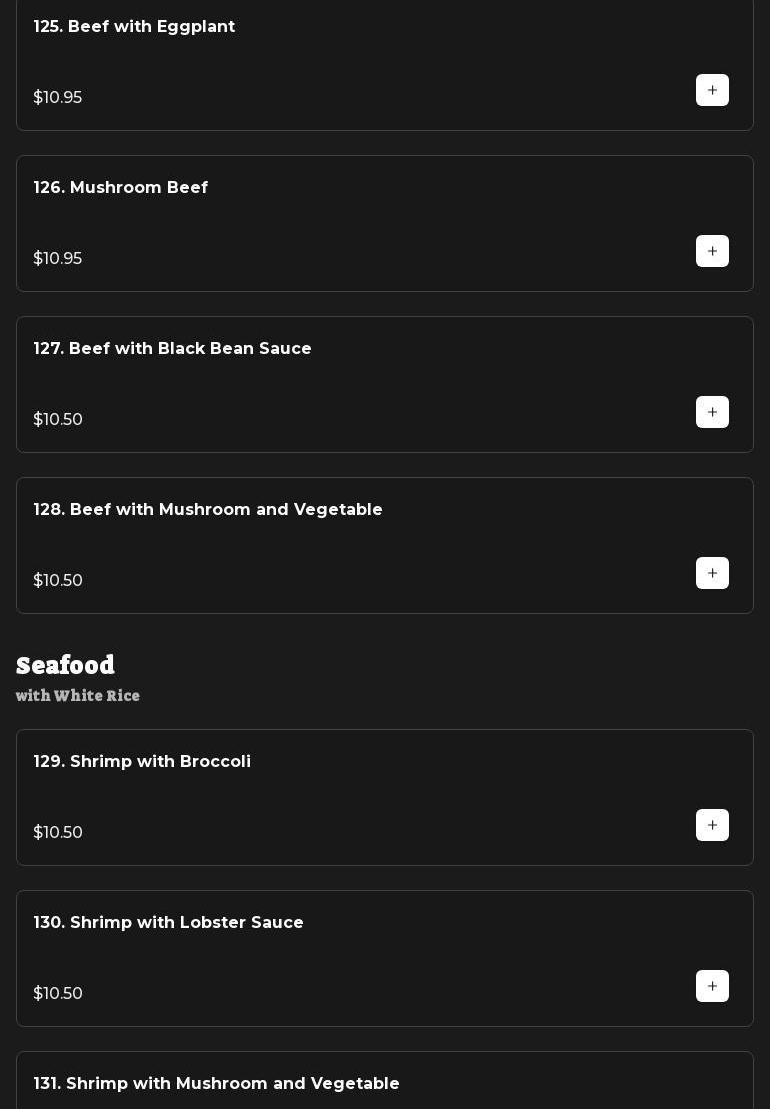Image resolution: width=770 pixels, height=1109 pixels.
Task: Click the $10.50 price under item 128
Action: click(x=58, y=581)
